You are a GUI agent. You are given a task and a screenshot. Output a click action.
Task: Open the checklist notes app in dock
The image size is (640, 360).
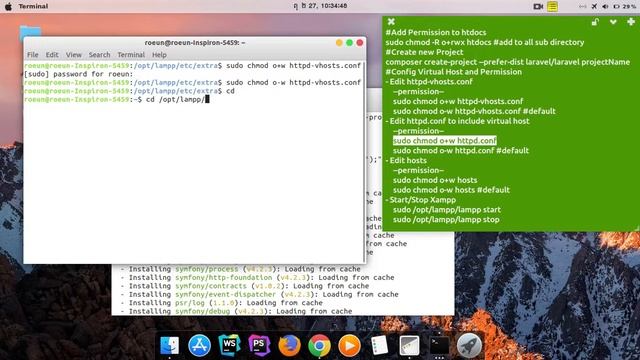379,345
